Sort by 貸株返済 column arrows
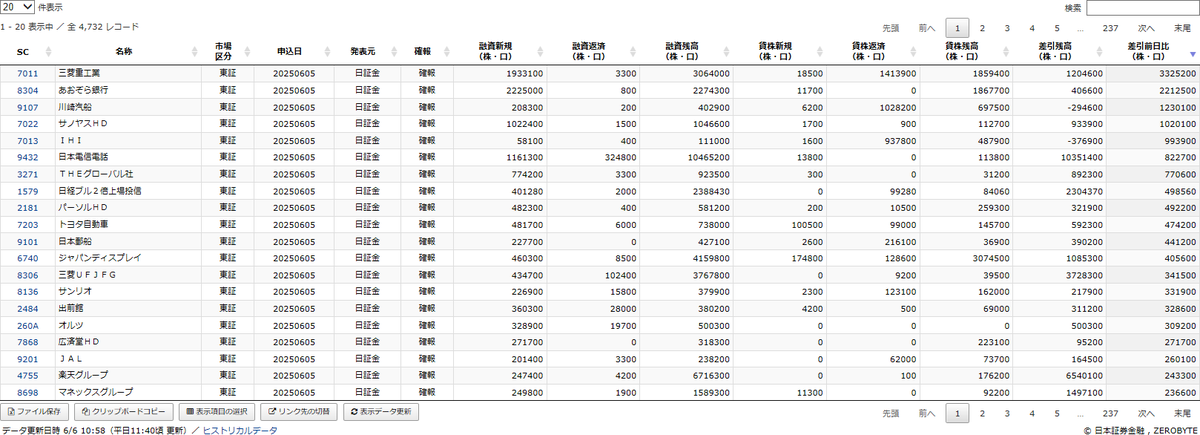Viewport: 1200px width, 435px height. tap(912, 51)
